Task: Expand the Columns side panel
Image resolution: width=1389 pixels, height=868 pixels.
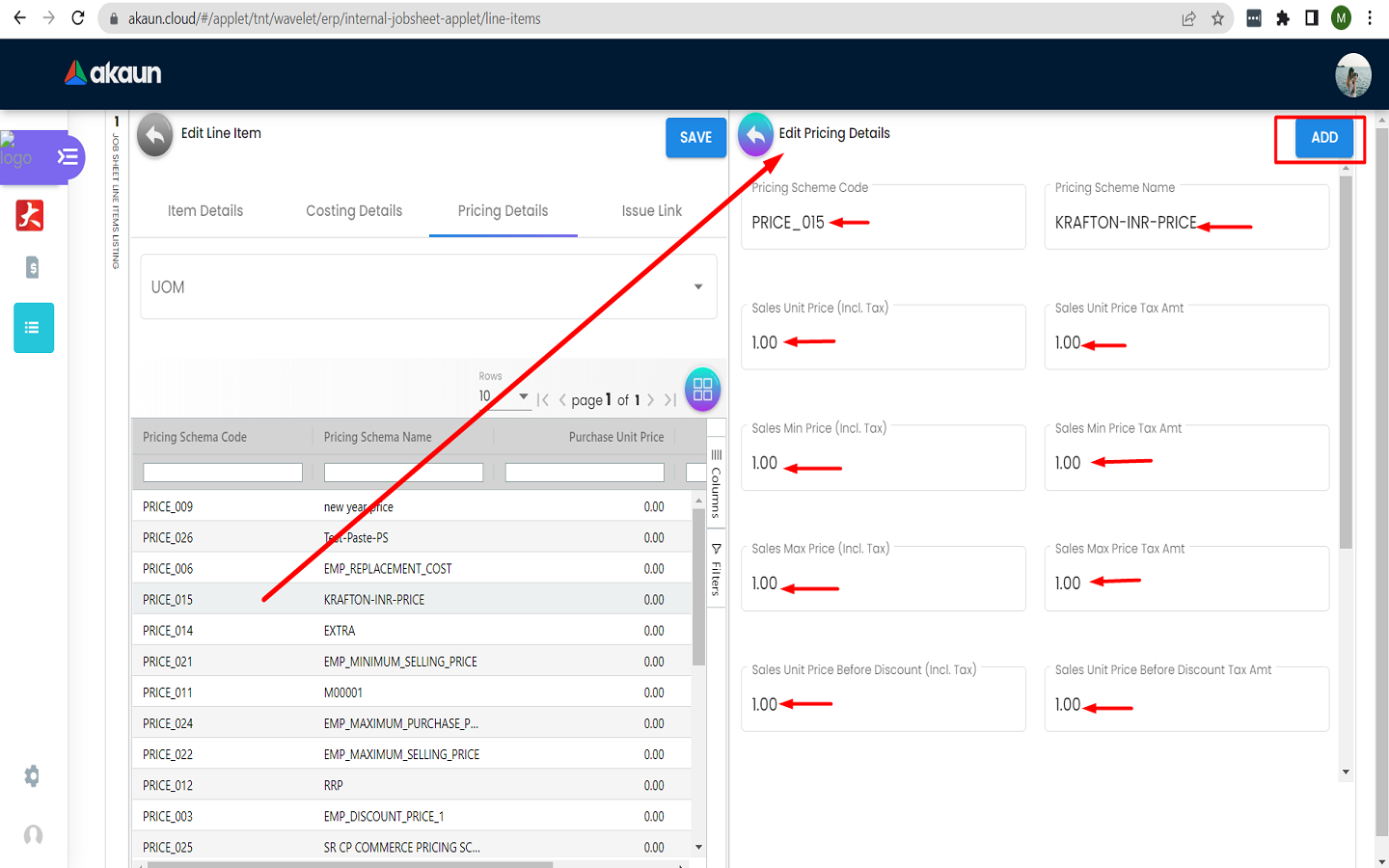Action: click(716, 480)
